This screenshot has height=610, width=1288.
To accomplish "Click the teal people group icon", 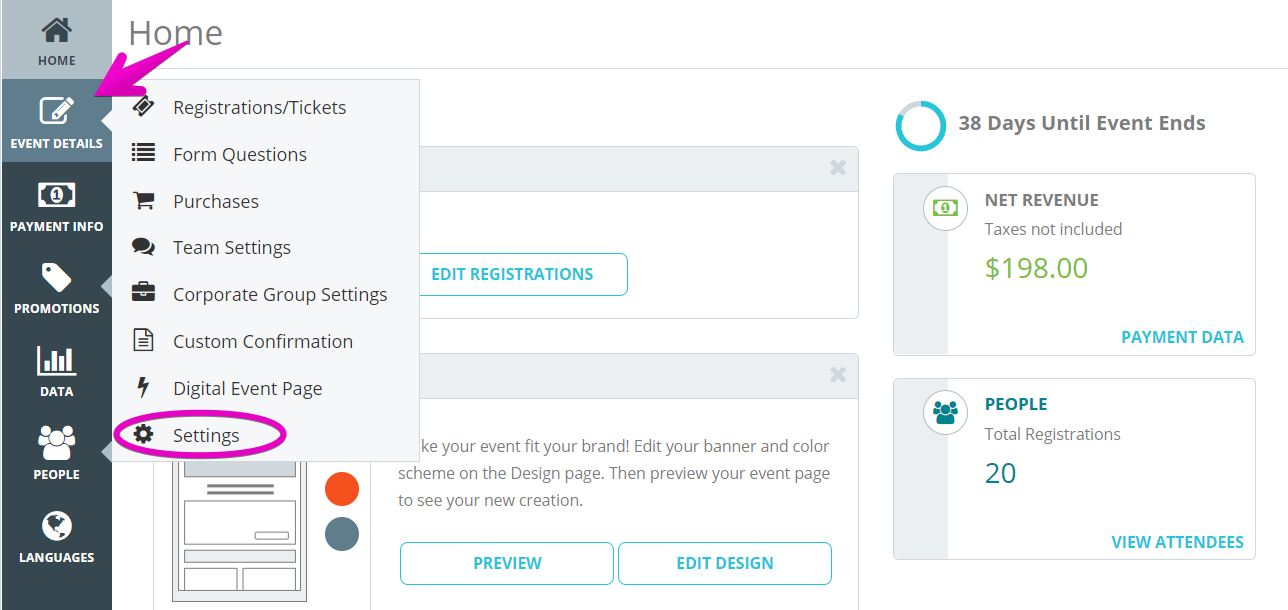I will [945, 412].
